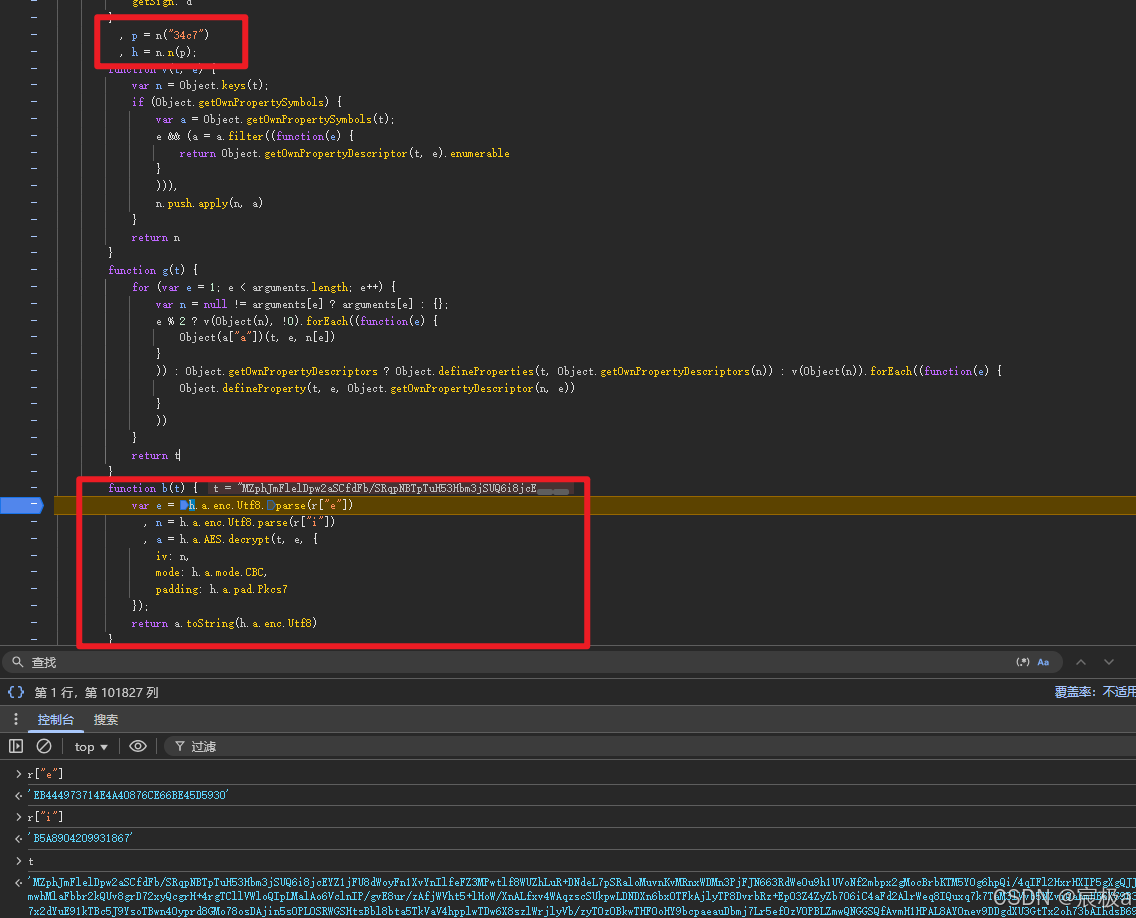Click the line var n = Object.keys(t);
Viewport: 1136px width, 918px height.
click(200, 85)
